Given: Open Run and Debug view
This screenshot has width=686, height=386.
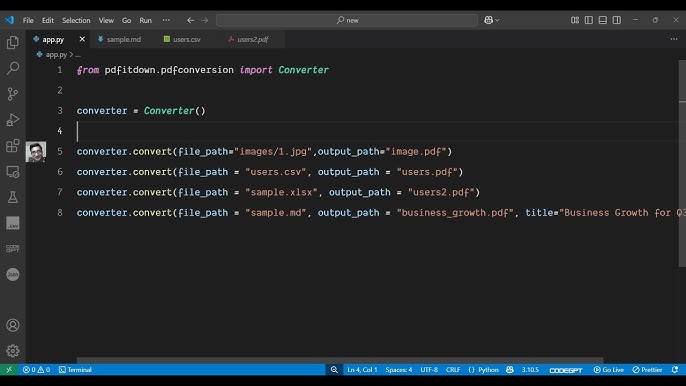Looking at the screenshot, I should (13, 119).
